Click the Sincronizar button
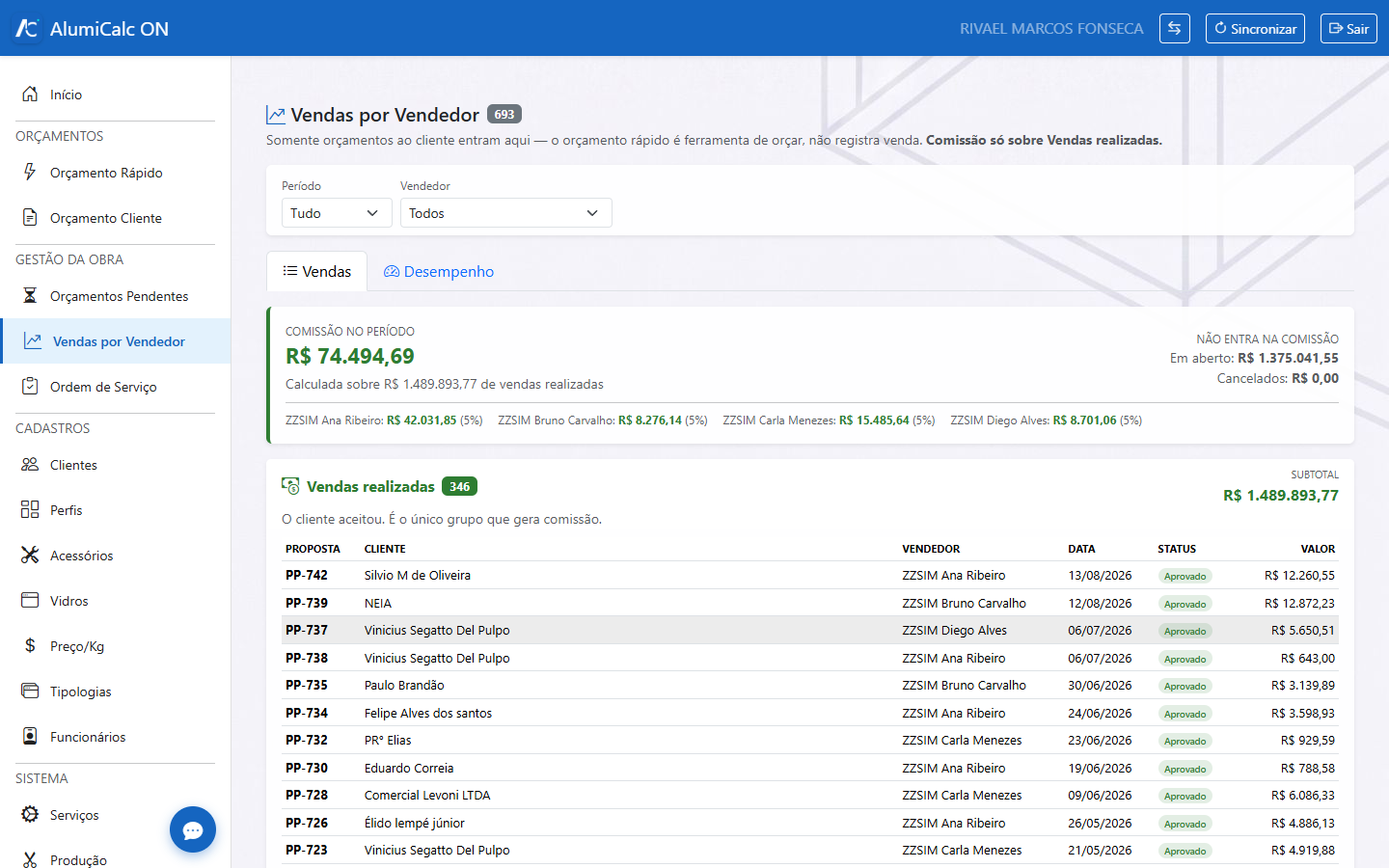Image resolution: width=1389 pixels, height=868 pixels. tap(1255, 28)
